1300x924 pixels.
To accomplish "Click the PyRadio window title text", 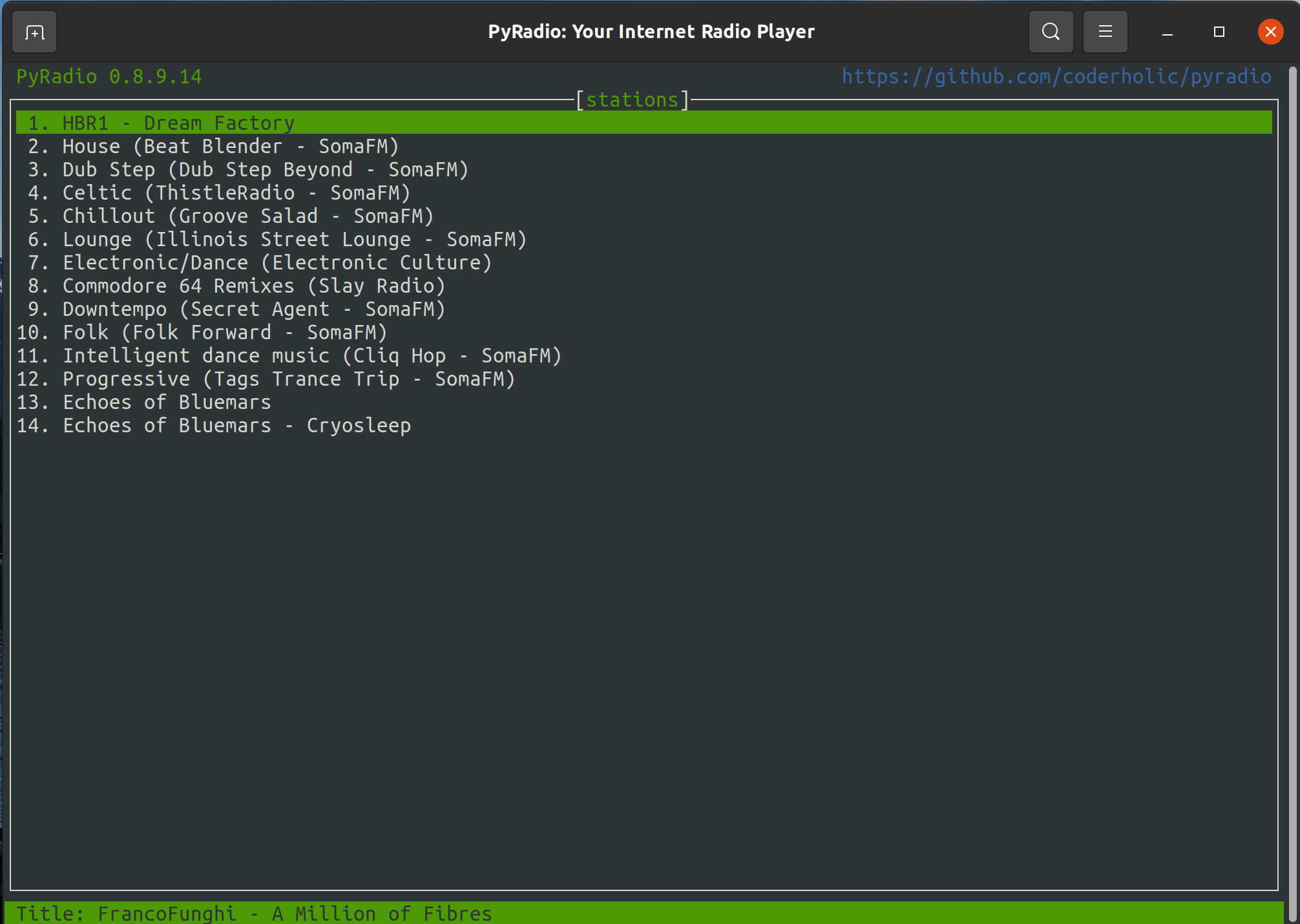I will 651,32.
